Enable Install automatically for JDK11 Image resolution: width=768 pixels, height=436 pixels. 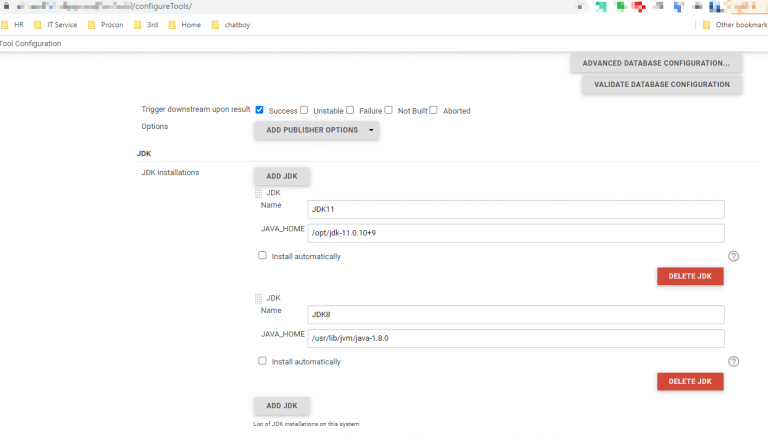[x=262, y=256]
